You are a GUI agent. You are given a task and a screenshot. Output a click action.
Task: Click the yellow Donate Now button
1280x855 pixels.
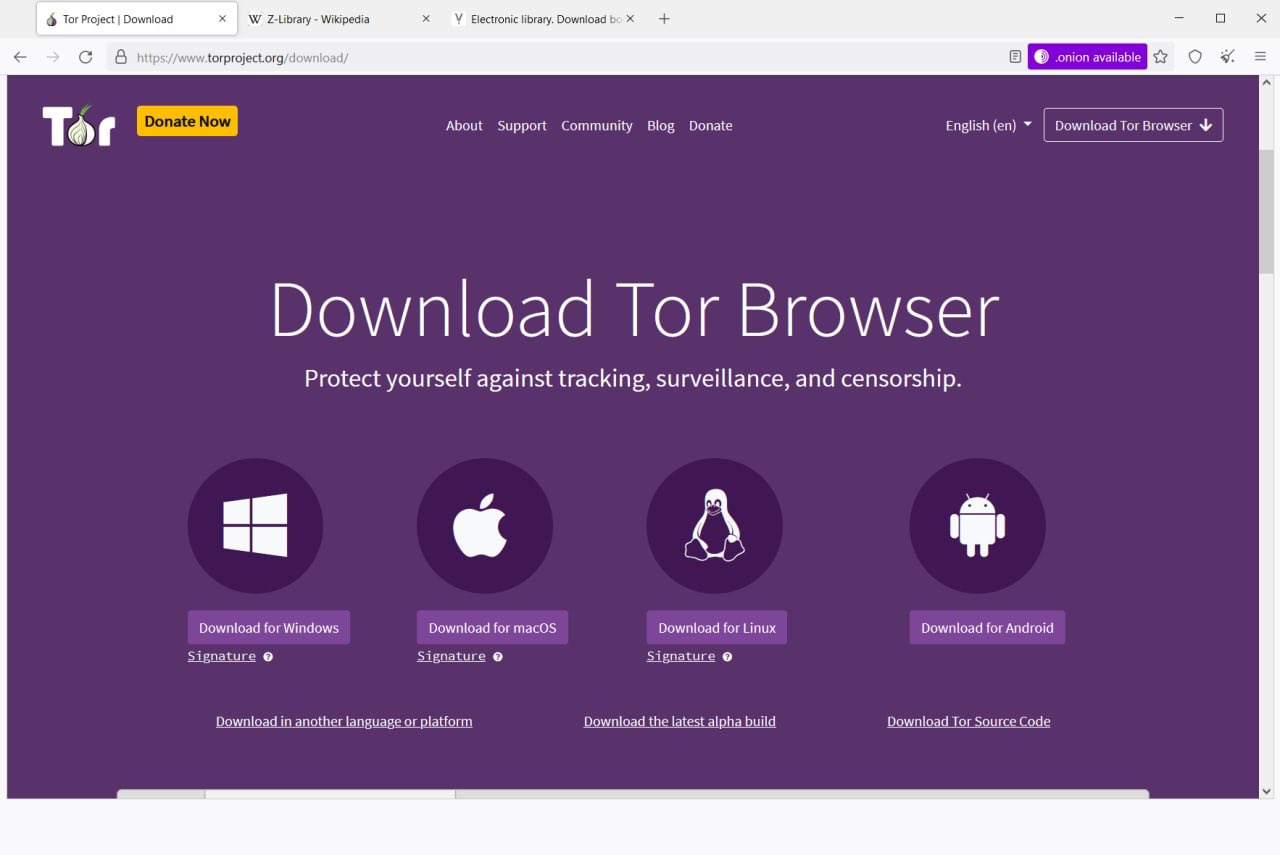pyautogui.click(x=187, y=121)
